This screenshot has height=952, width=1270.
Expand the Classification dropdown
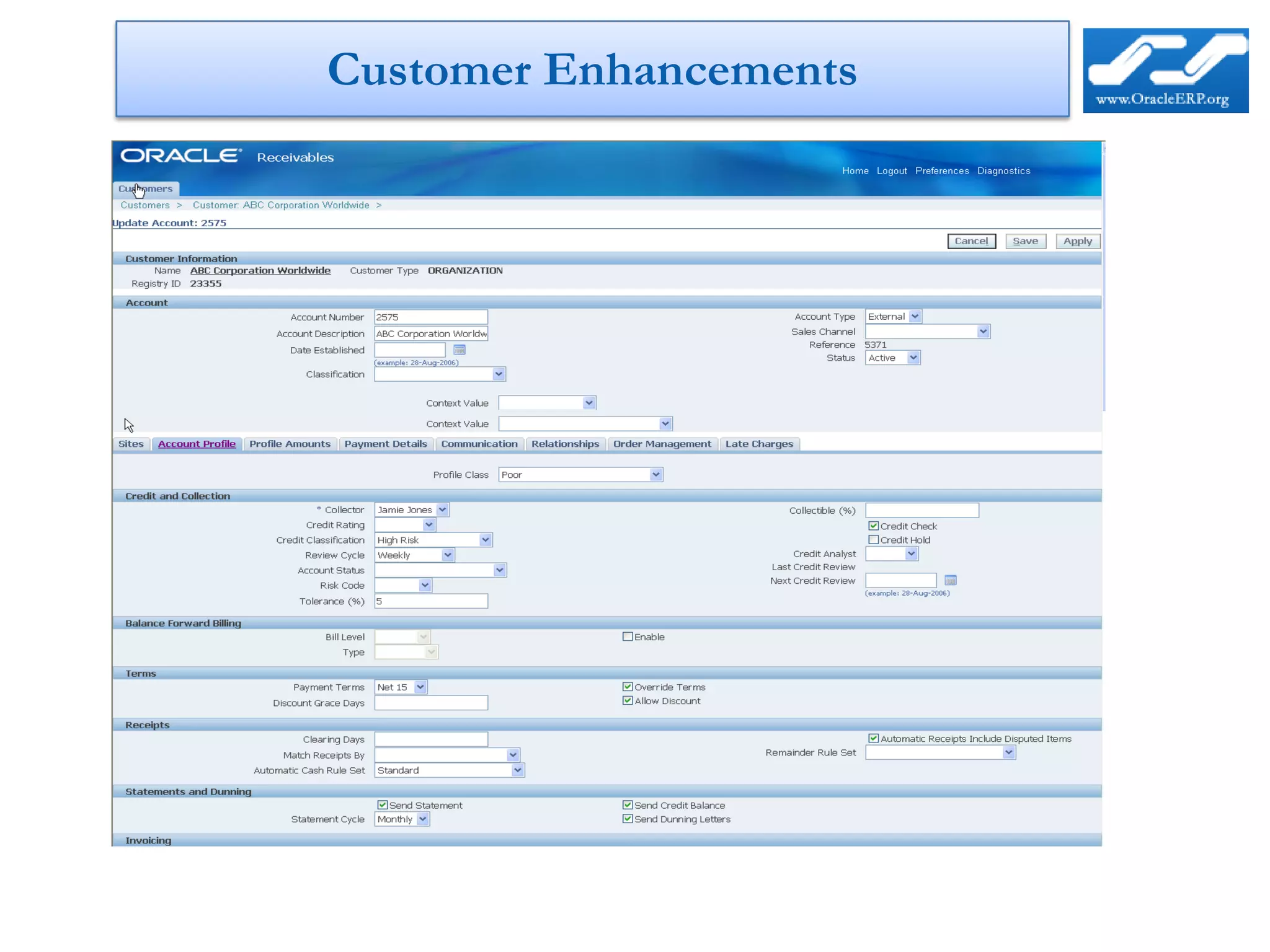(x=440, y=374)
